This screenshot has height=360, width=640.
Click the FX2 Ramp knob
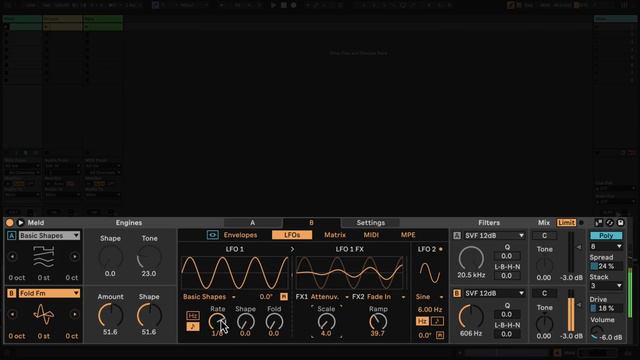click(x=378, y=322)
